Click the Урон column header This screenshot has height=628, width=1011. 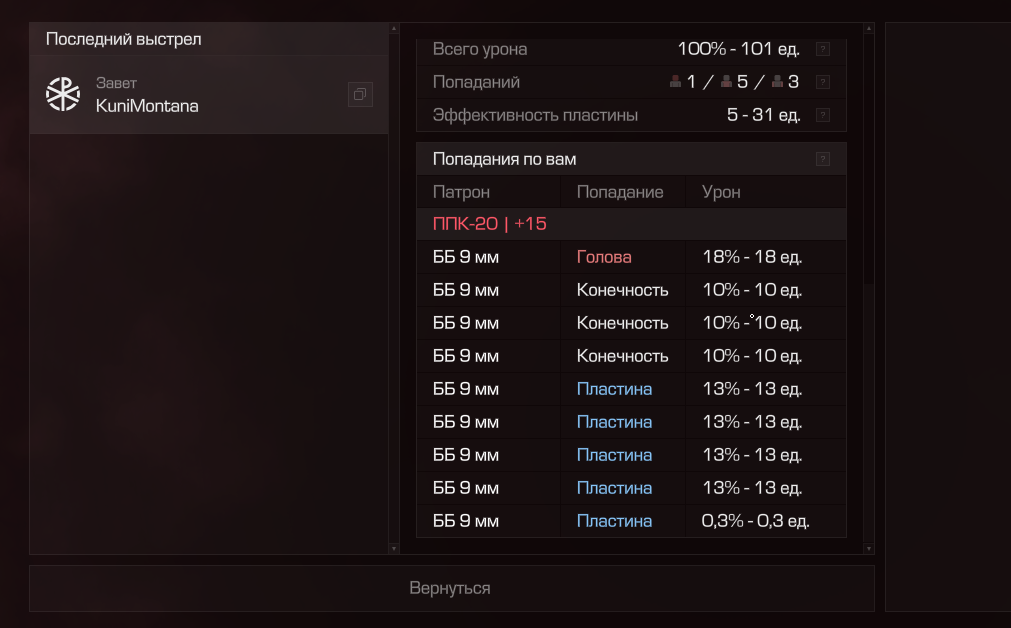coord(721,192)
